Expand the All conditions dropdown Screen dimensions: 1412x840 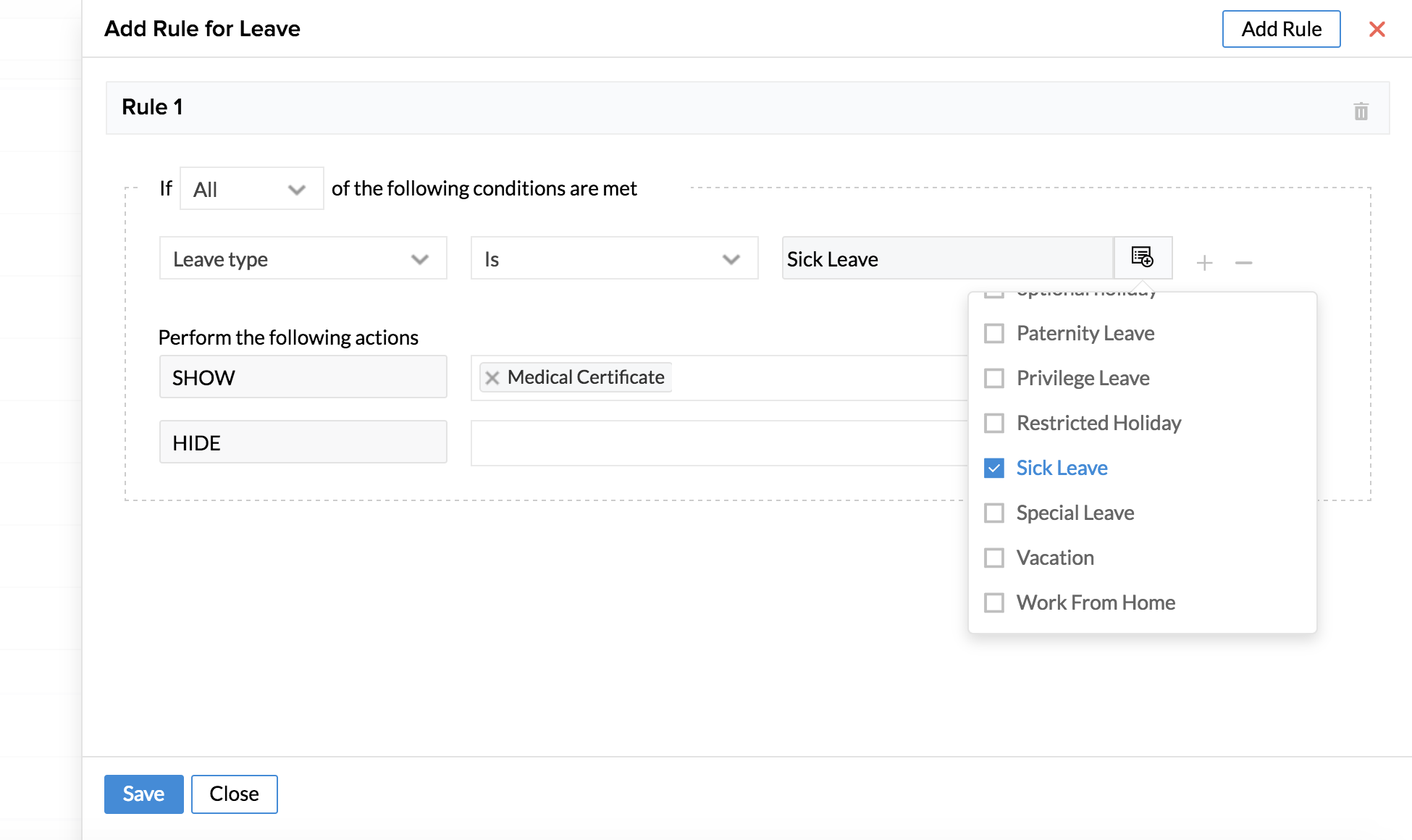pyautogui.click(x=251, y=189)
